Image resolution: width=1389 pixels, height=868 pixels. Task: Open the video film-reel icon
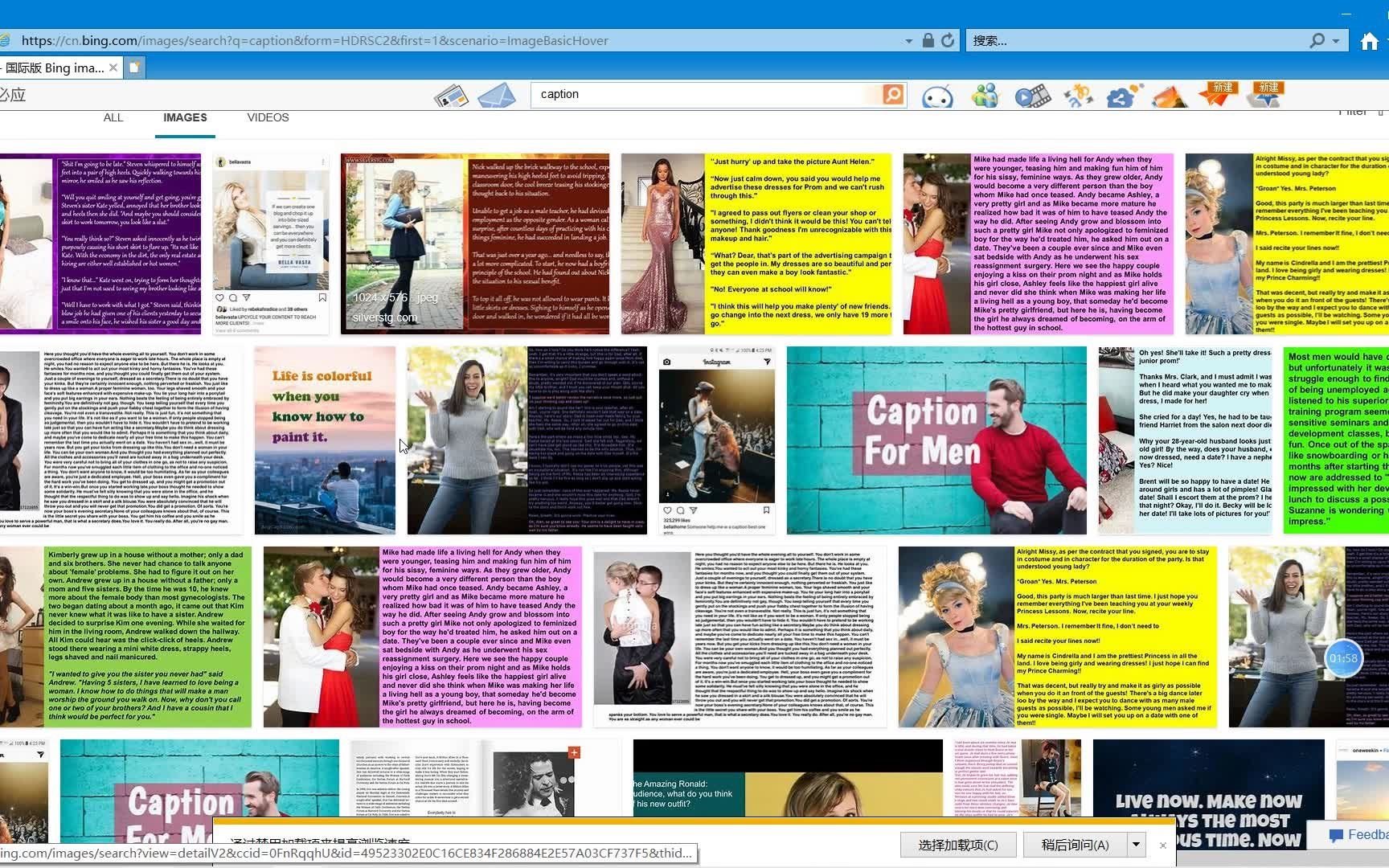click(1032, 96)
